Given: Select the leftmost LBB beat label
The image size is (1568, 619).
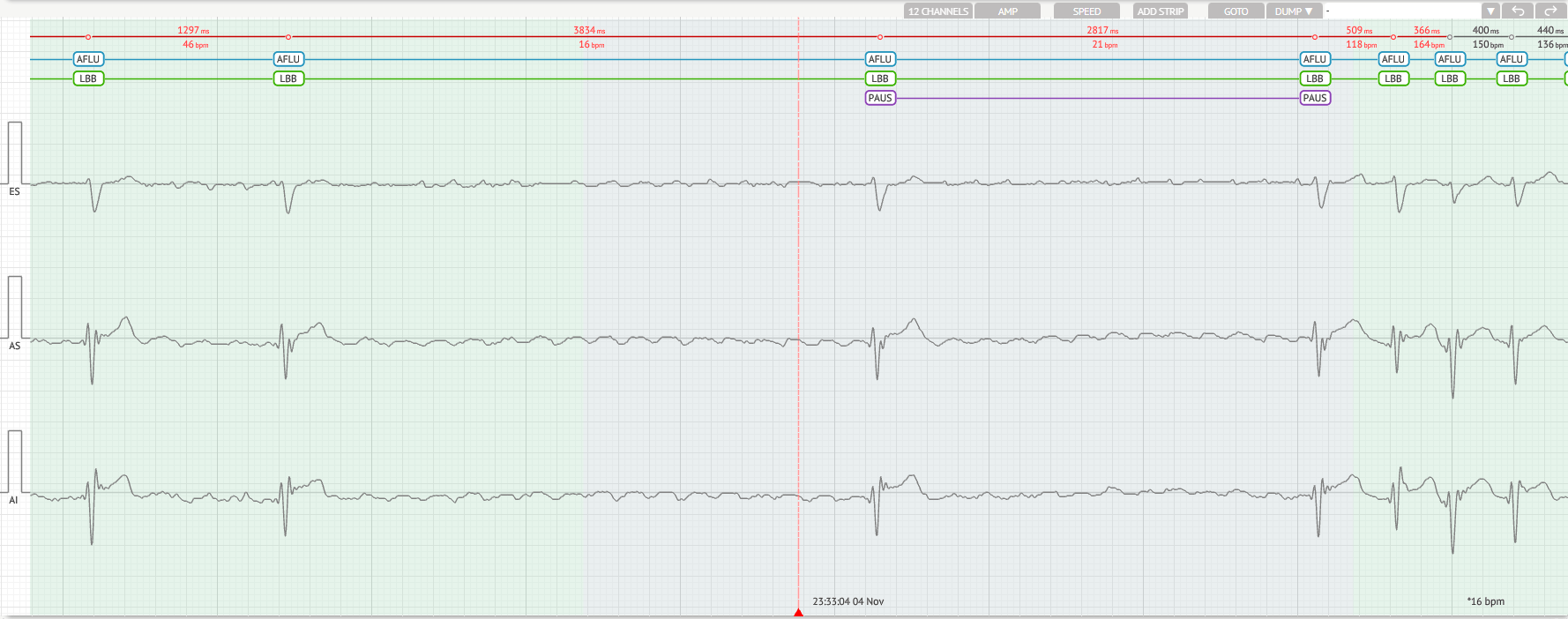Looking at the screenshot, I should pos(88,78).
